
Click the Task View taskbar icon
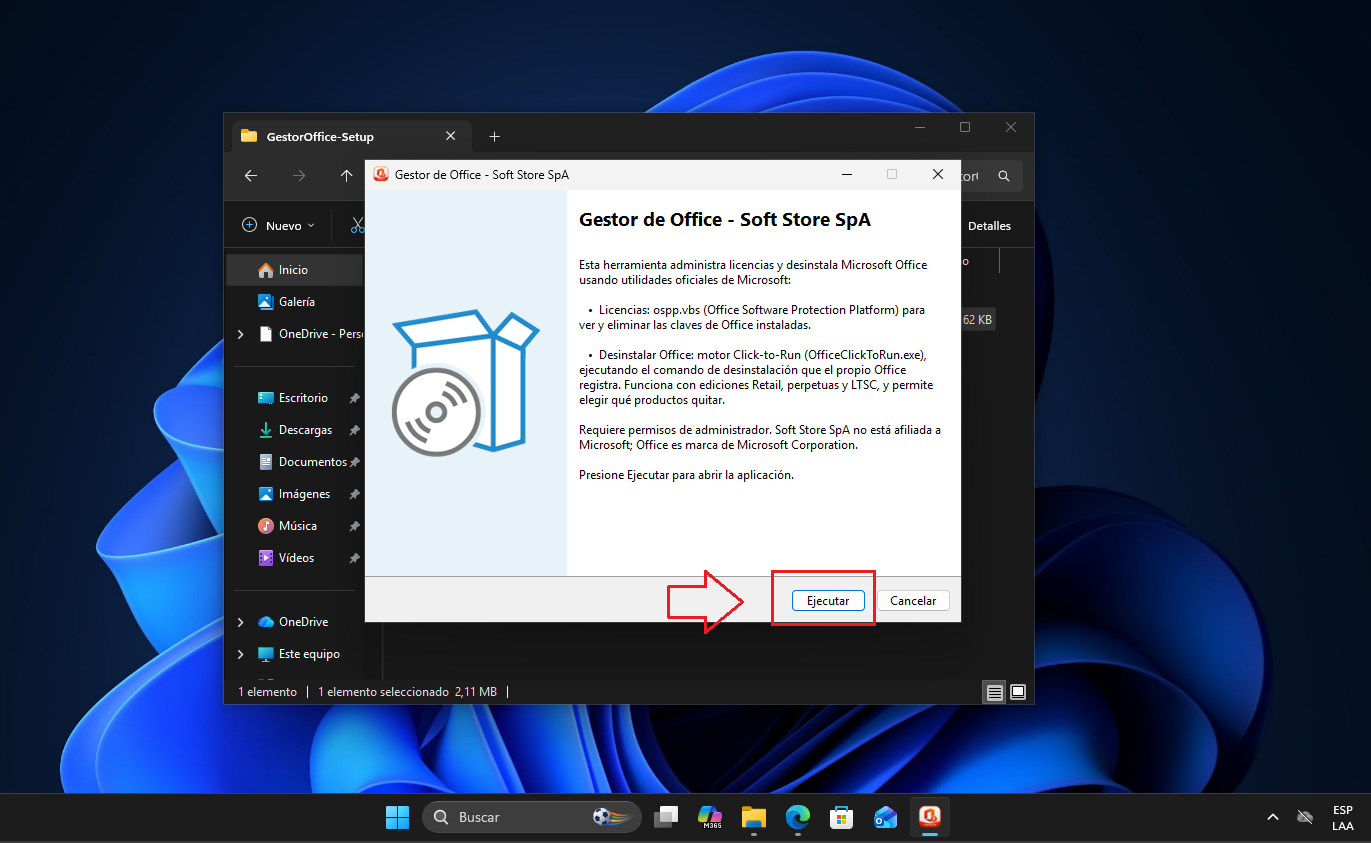[x=666, y=817]
